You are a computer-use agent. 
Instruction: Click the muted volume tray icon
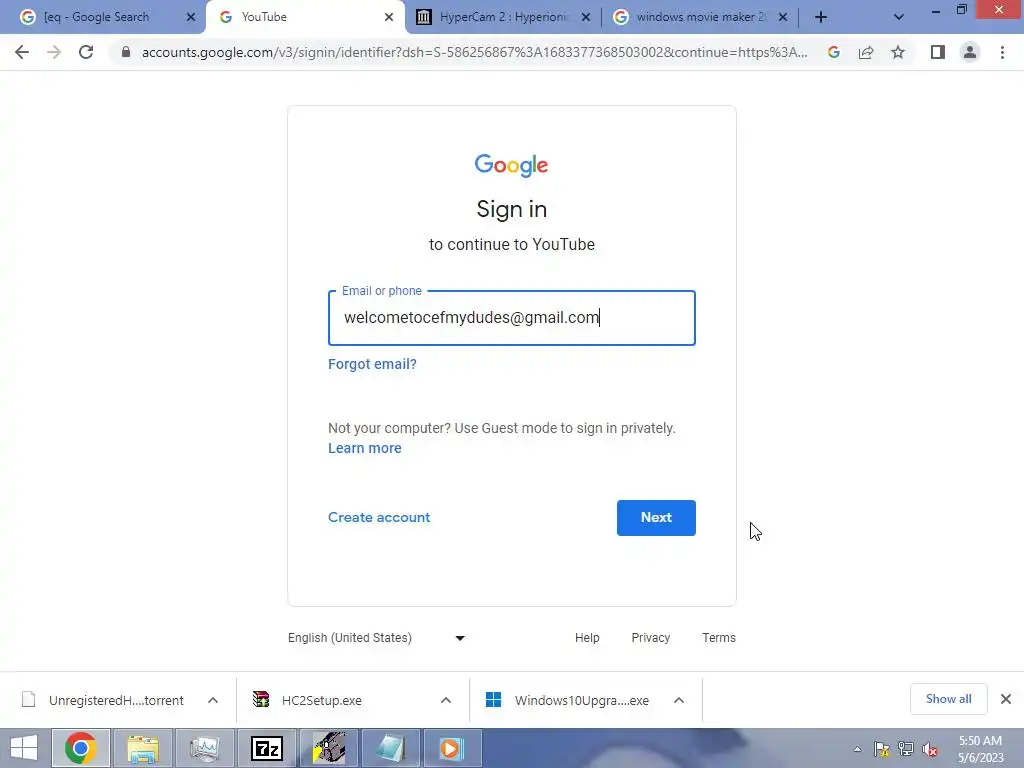pyautogui.click(x=930, y=749)
